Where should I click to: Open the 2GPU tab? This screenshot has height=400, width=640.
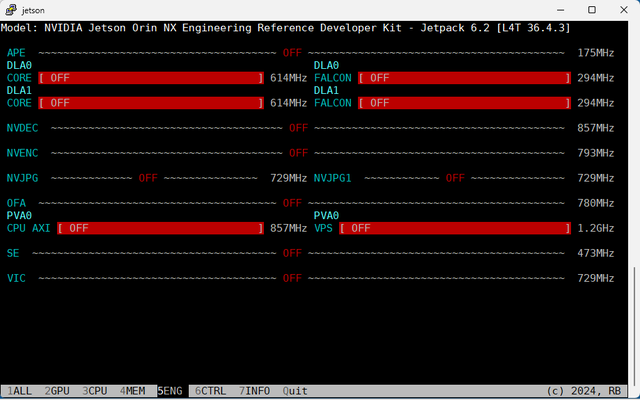[x=57, y=391]
